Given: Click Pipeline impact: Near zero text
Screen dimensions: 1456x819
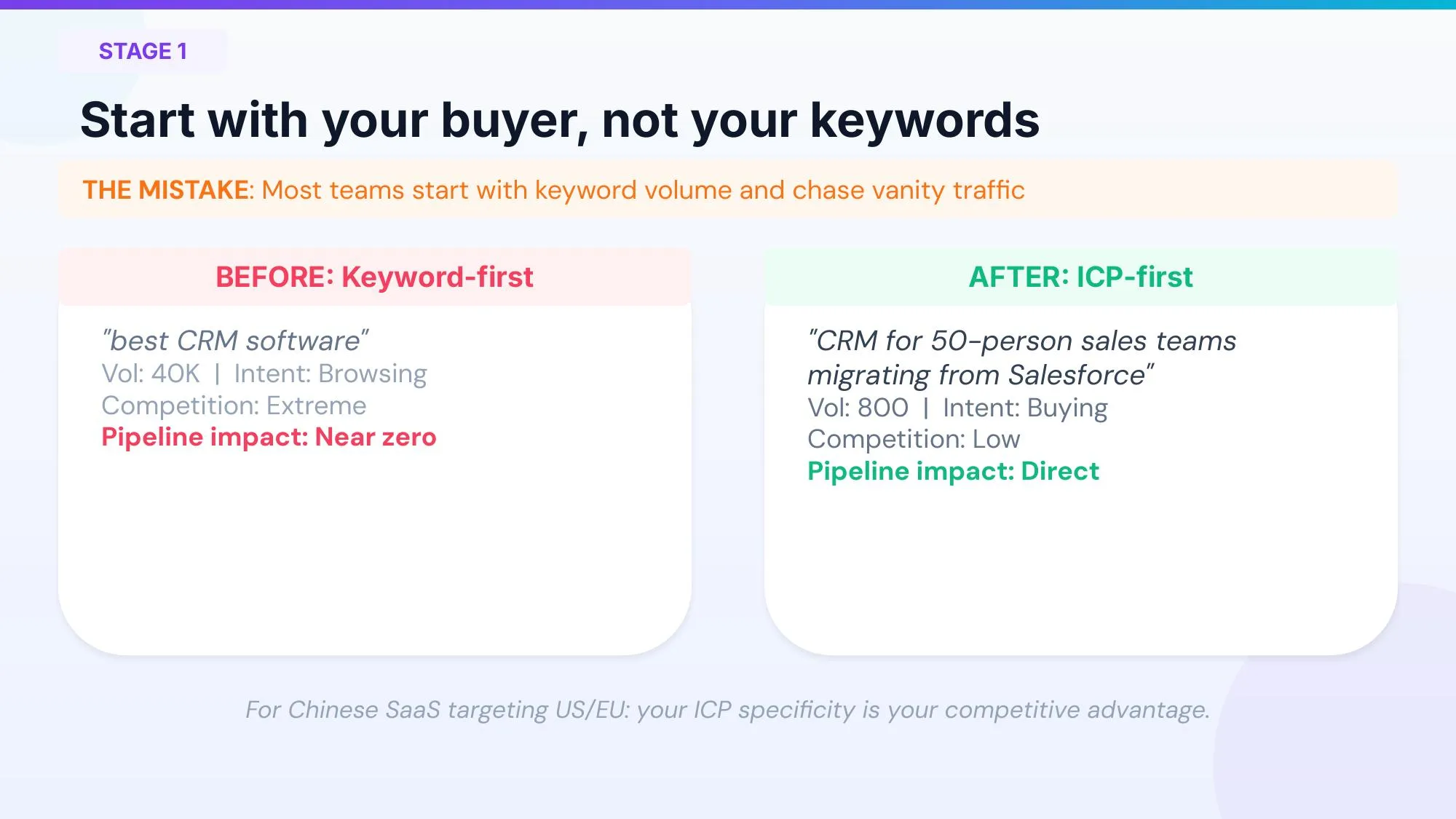Looking at the screenshot, I should [x=269, y=437].
